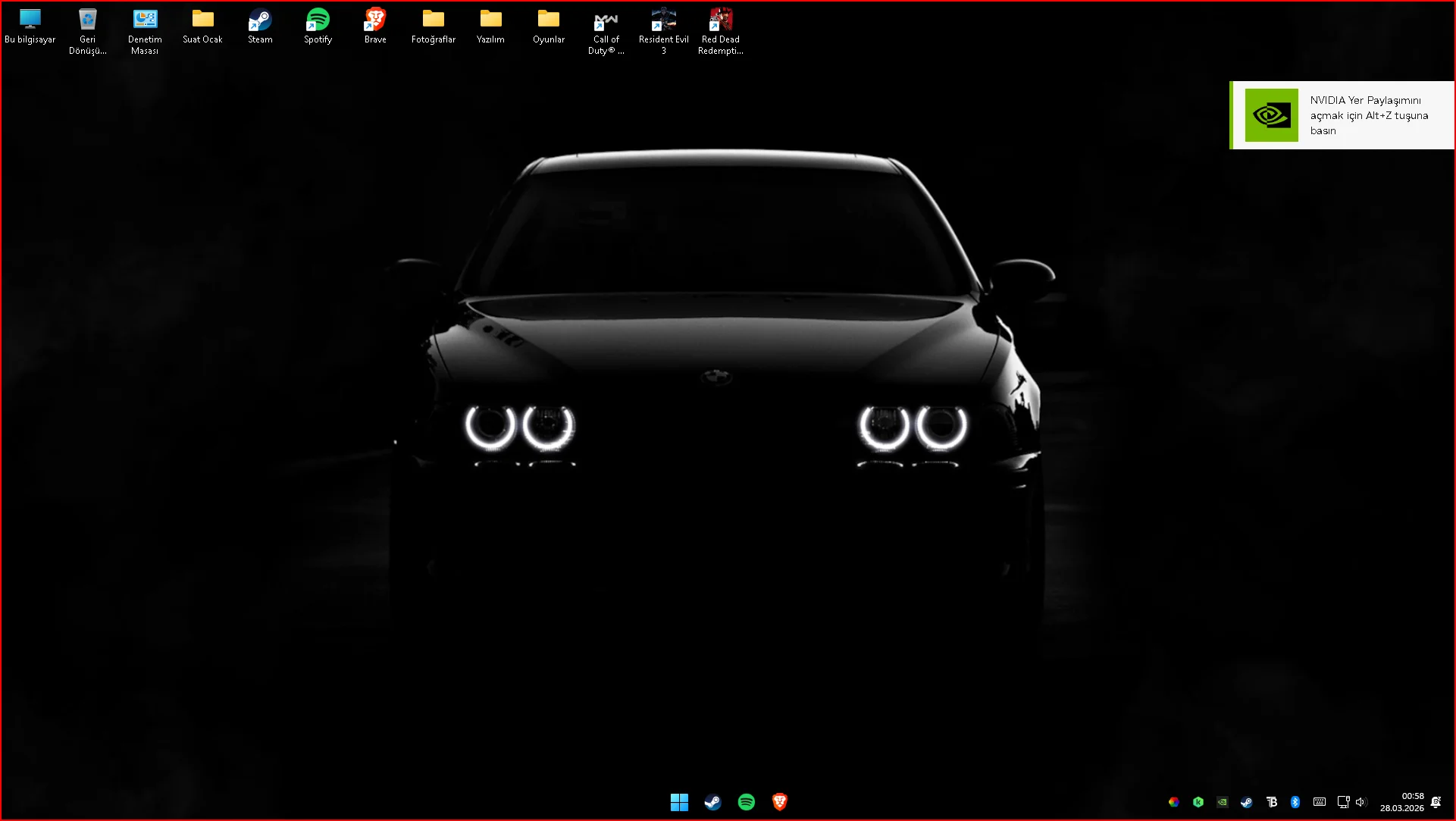Click the Bu bilgisayar icon
Image resolution: width=1456 pixels, height=821 pixels.
[30, 27]
